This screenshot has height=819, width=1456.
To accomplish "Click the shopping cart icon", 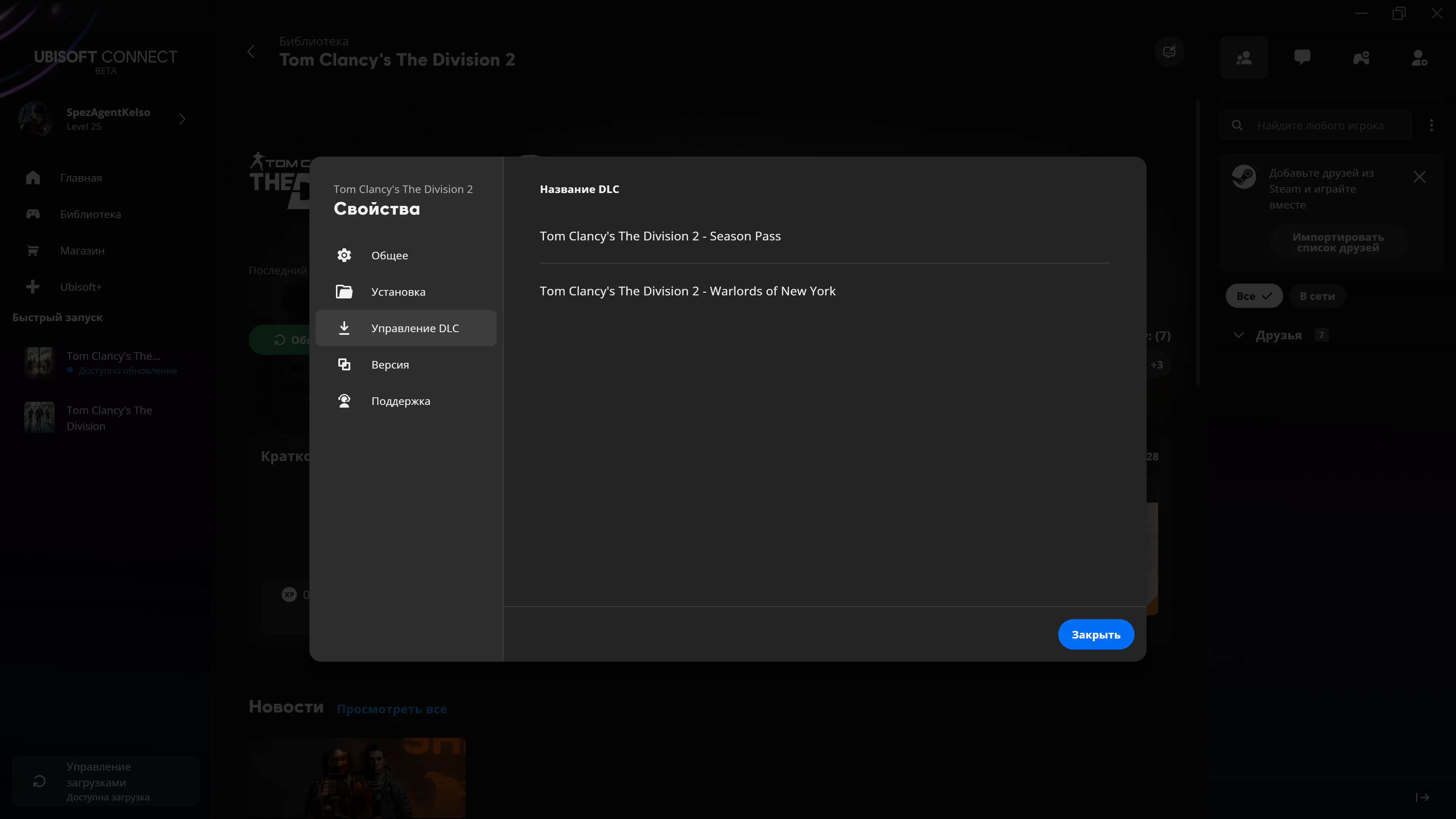I will click(x=33, y=250).
